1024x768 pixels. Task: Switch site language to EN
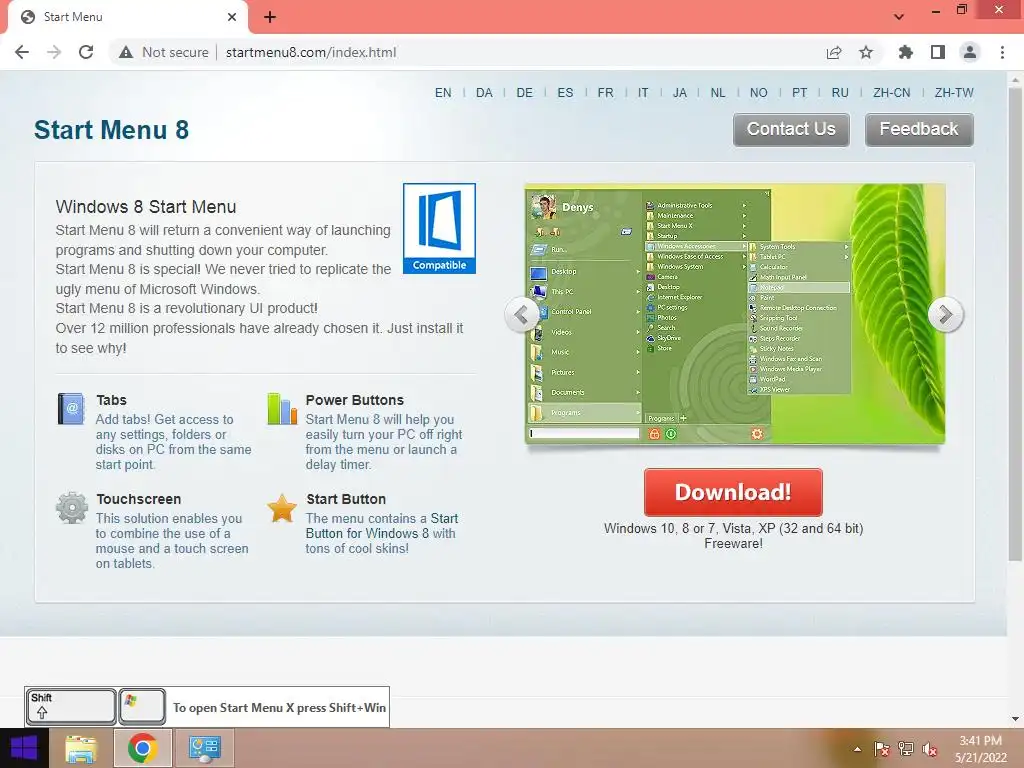(443, 93)
